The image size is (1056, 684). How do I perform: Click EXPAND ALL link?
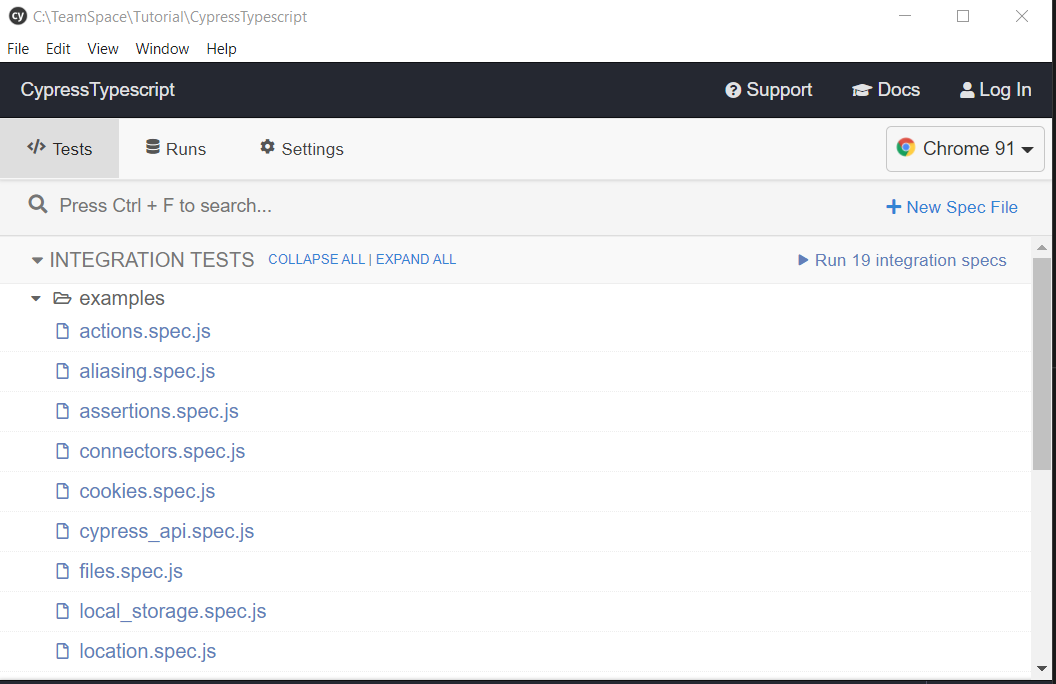[x=416, y=259]
